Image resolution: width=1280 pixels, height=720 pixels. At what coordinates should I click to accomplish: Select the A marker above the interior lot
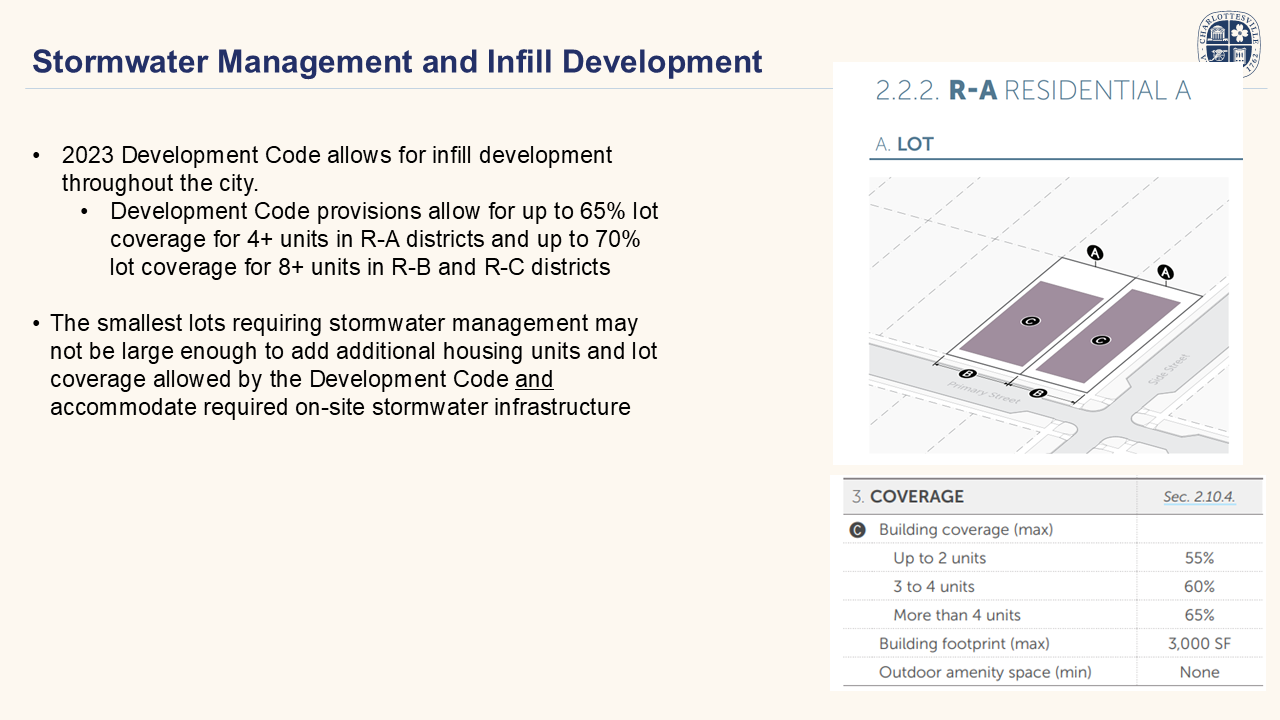(x=1095, y=254)
